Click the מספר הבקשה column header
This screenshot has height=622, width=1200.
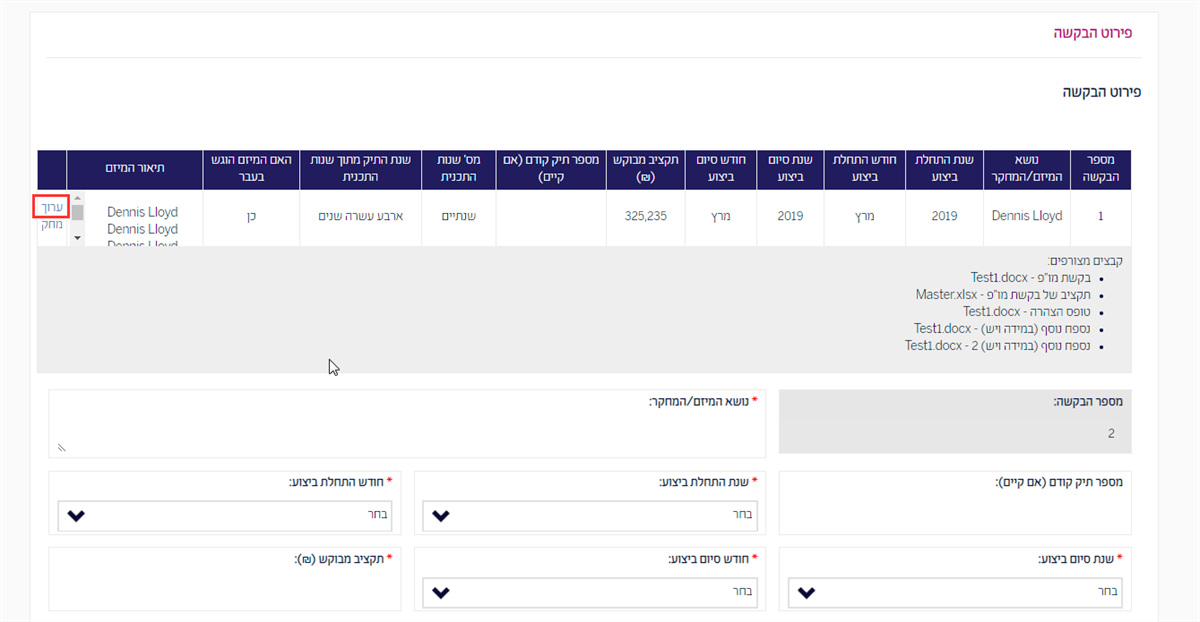tap(1101, 169)
